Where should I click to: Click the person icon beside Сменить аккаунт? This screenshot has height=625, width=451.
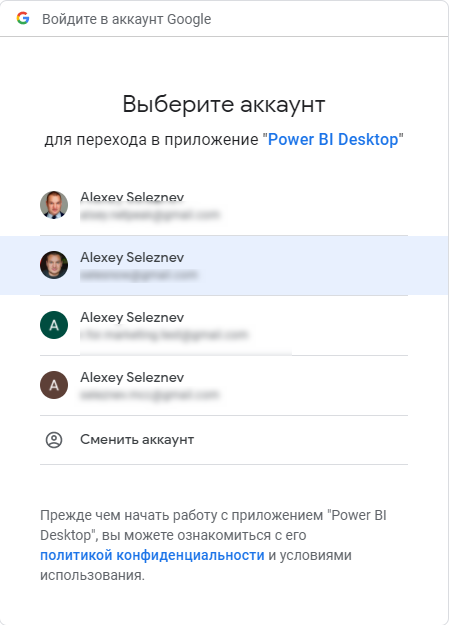point(54,440)
